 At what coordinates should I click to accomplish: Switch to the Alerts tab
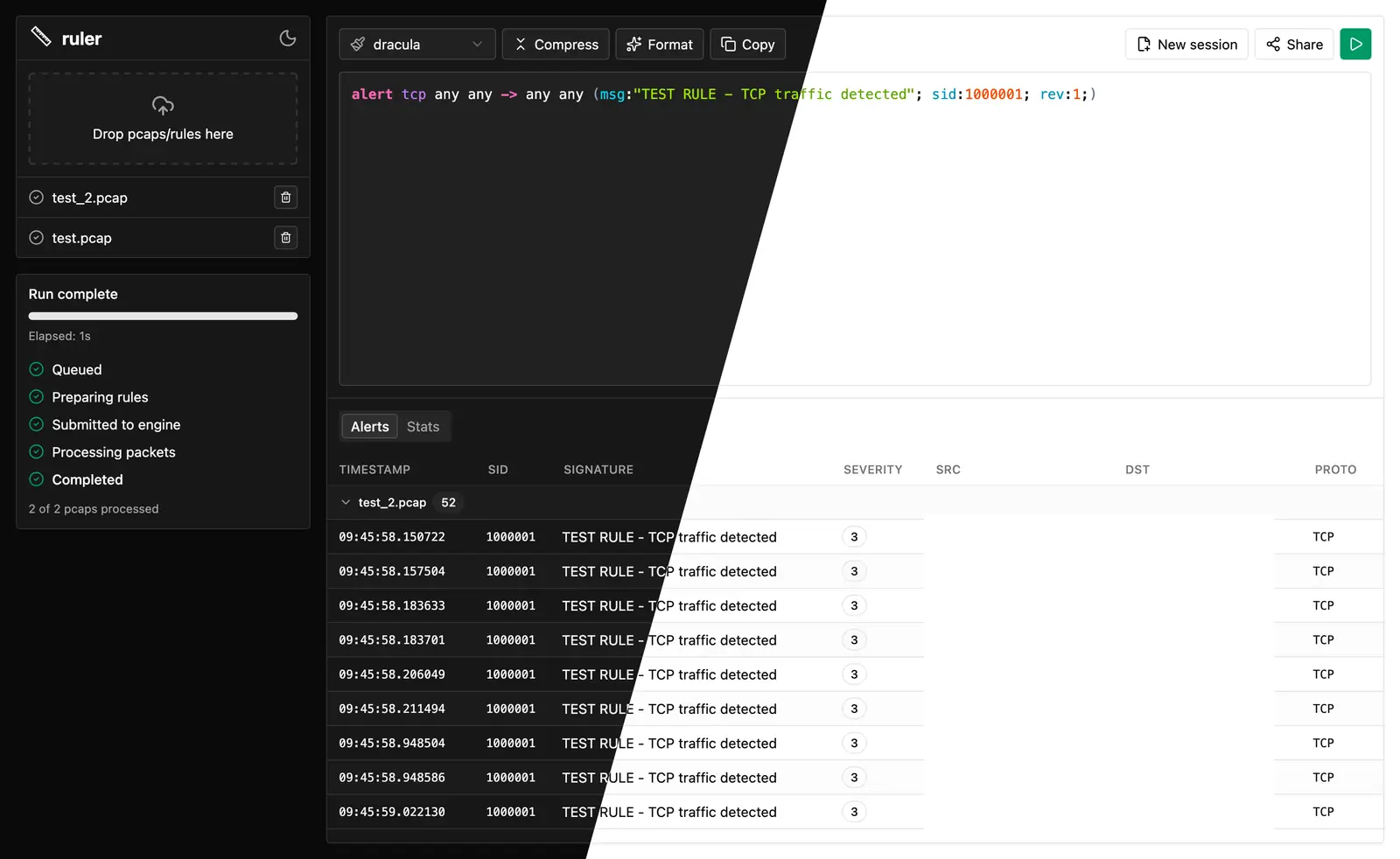pyautogui.click(x=370, y=427)
